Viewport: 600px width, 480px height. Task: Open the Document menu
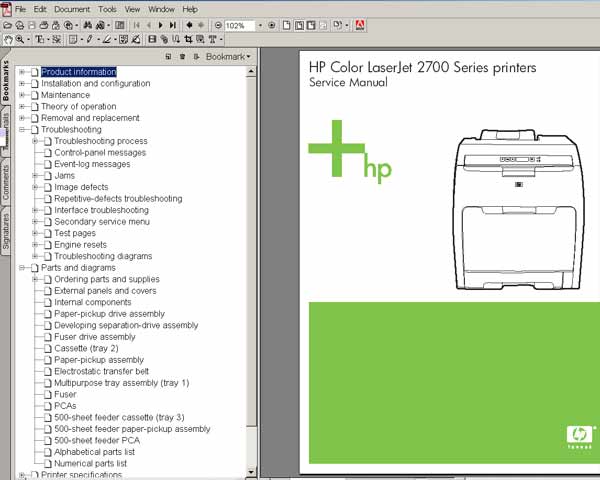pos(72,9)
